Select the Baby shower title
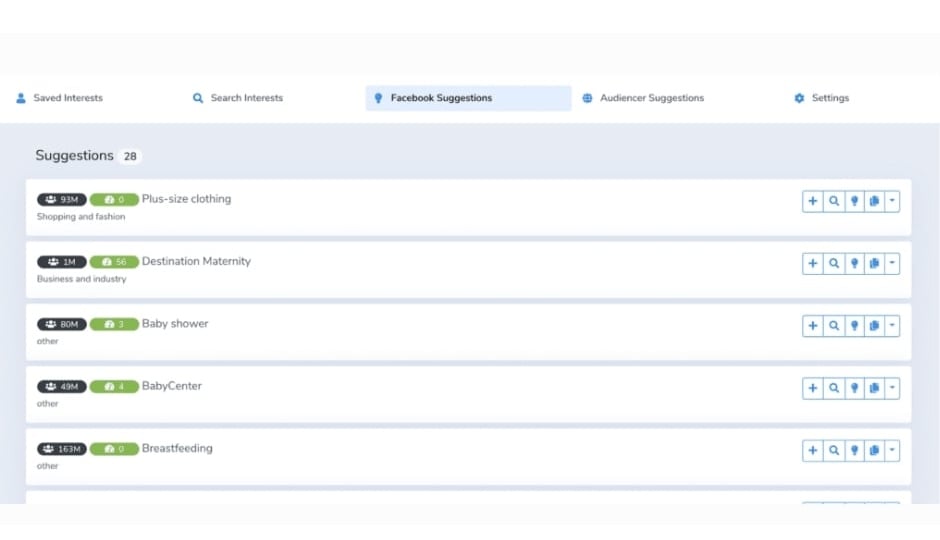This screenshot has height=540, width=940. coord(175,324)
